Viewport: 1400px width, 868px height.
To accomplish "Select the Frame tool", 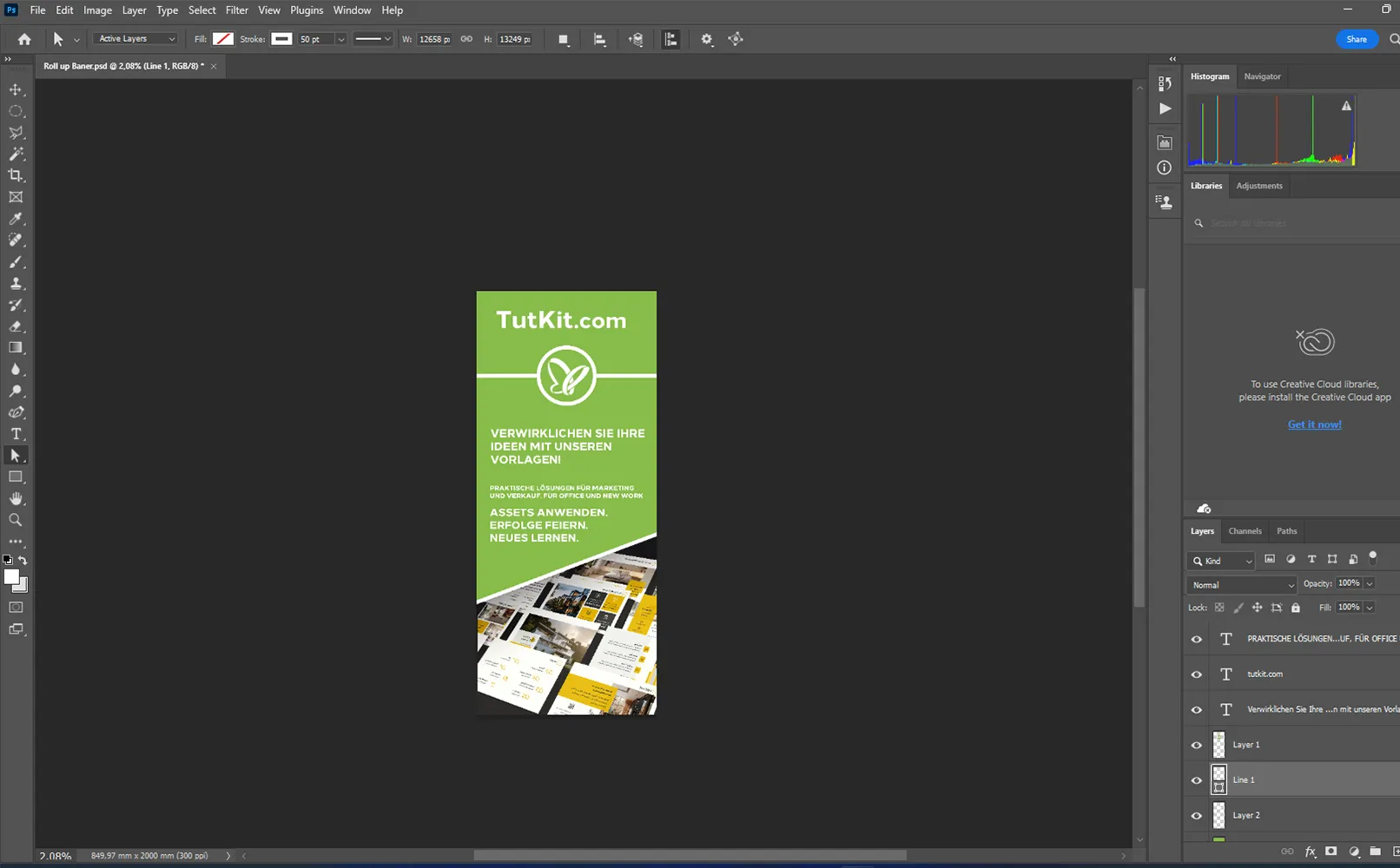I will tap(16, 197).
